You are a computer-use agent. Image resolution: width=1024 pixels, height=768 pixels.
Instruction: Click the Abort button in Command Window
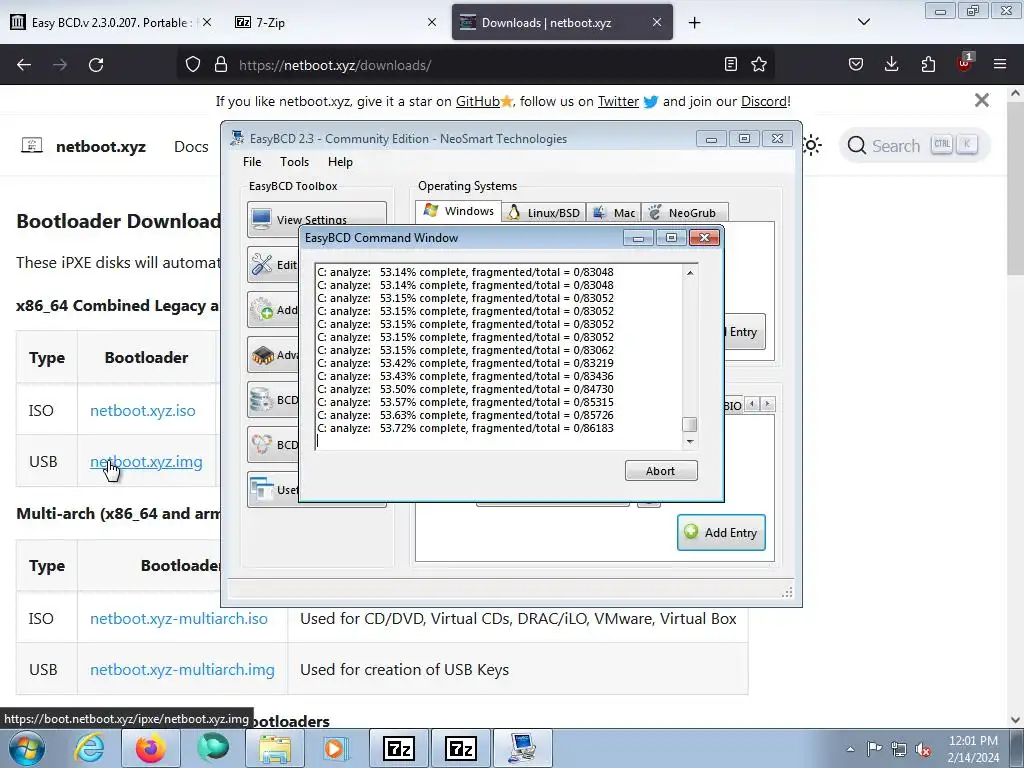[661, 471]
